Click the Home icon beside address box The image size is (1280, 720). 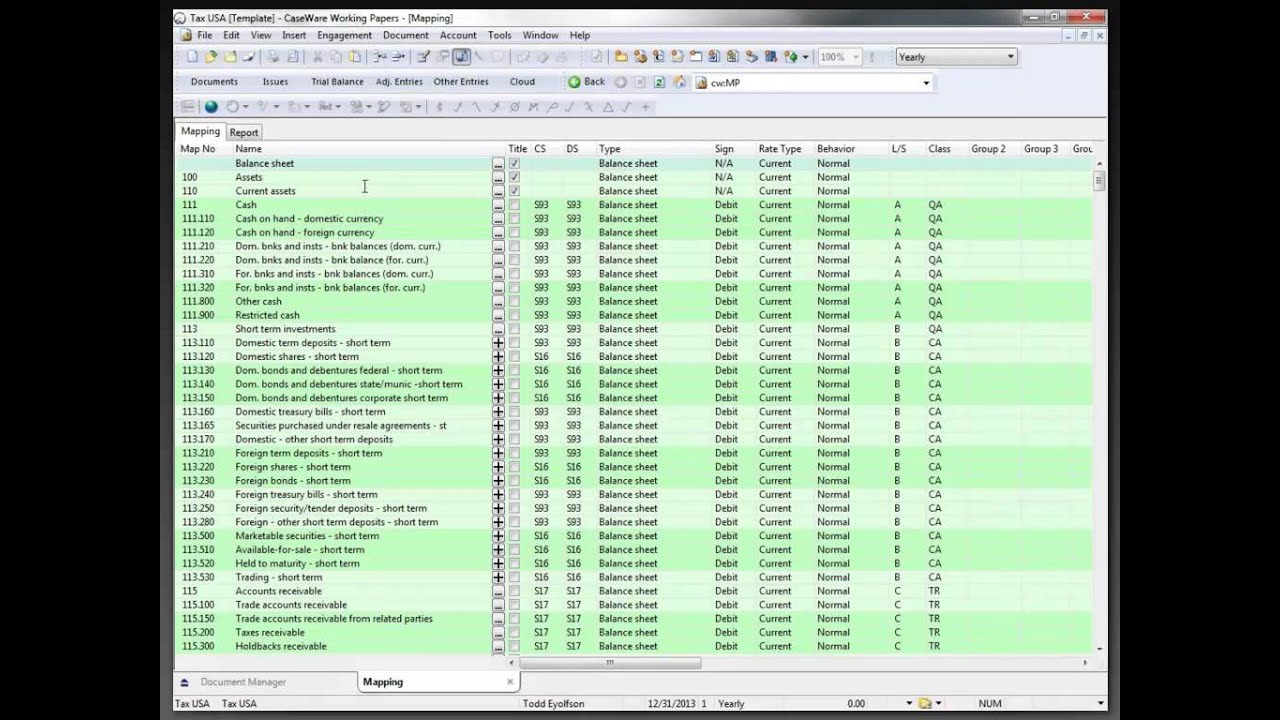click(x=679, y=82)
